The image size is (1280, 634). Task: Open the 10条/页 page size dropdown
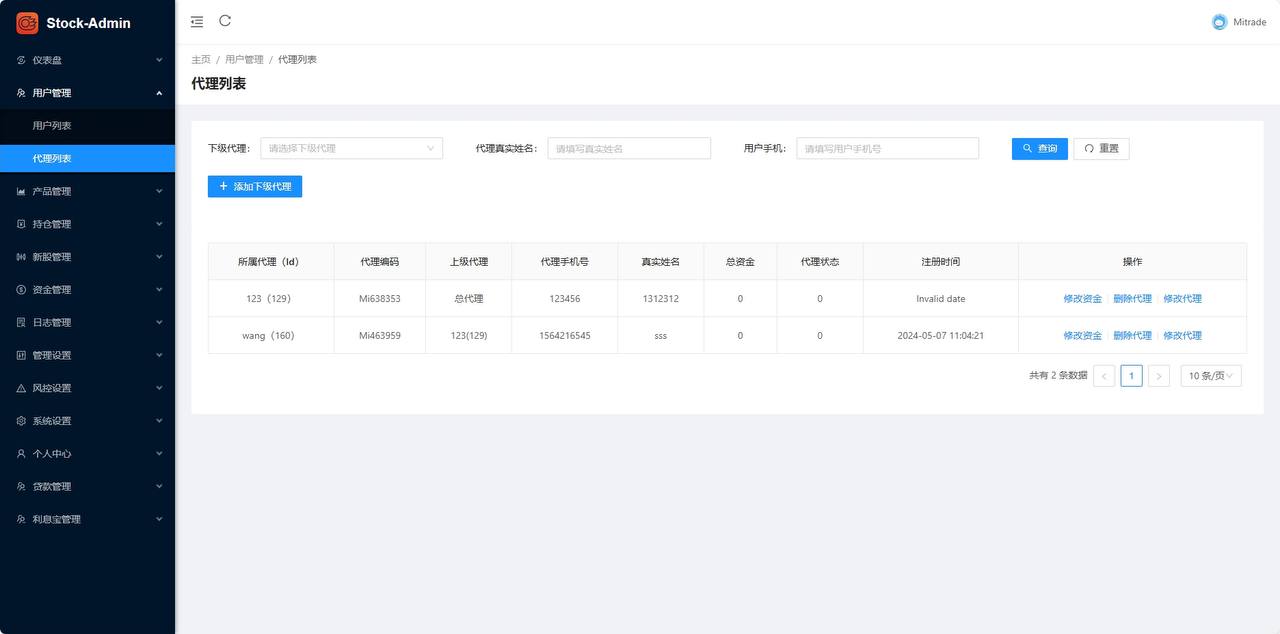pyautogui.click(x=1210, y=375)
